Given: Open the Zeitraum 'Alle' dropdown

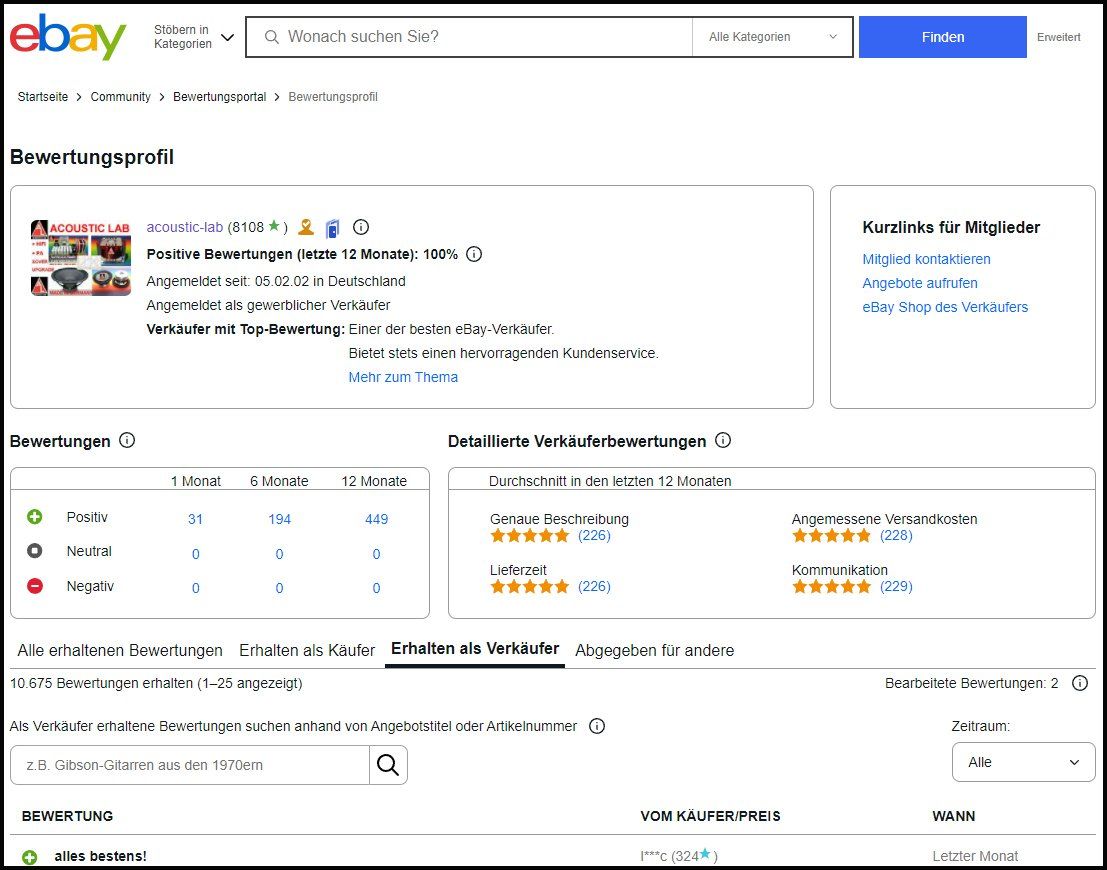Looking at the screenshot, I should (x=1024, y=762).
